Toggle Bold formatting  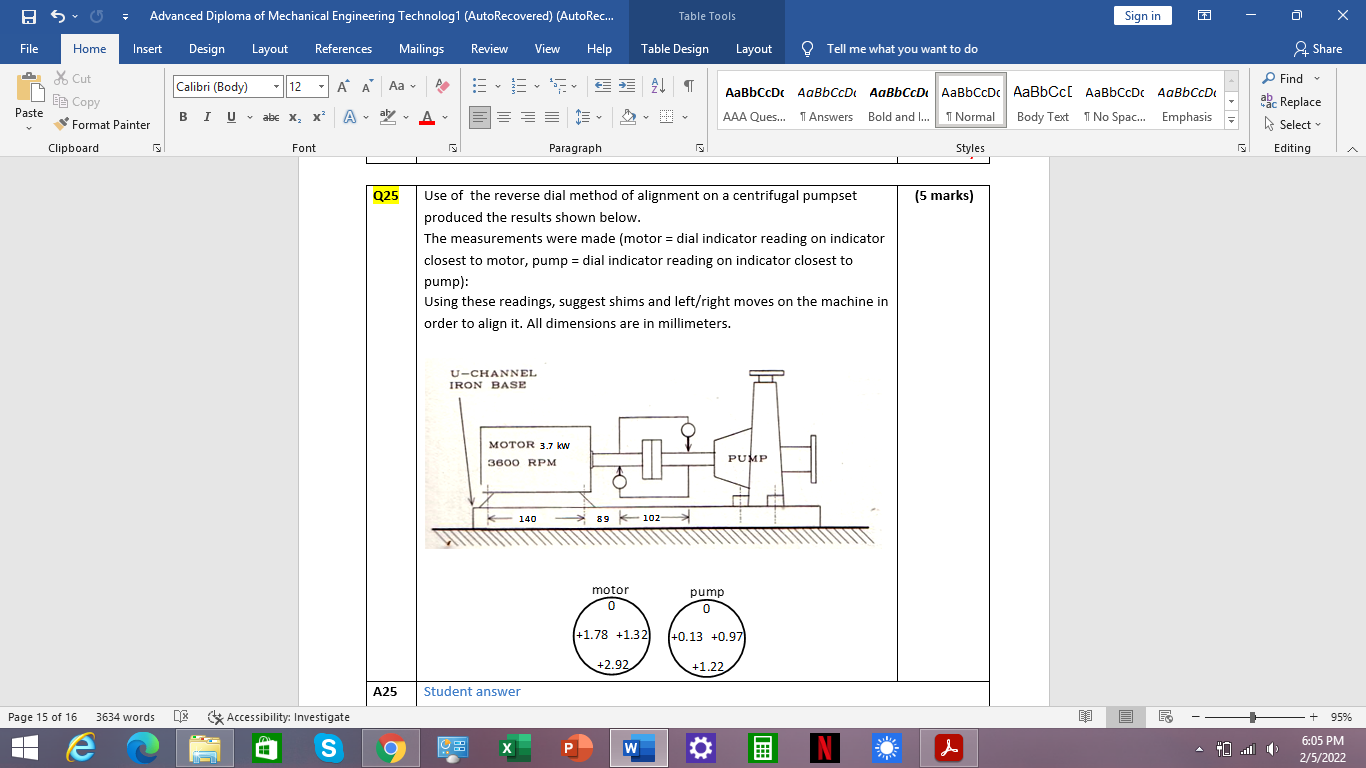pos(183,117)
